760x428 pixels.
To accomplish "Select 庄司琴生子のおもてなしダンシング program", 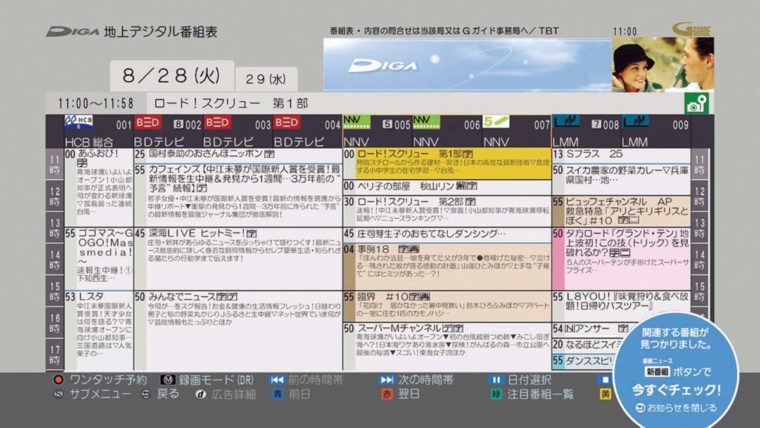I will pos(447,235).
